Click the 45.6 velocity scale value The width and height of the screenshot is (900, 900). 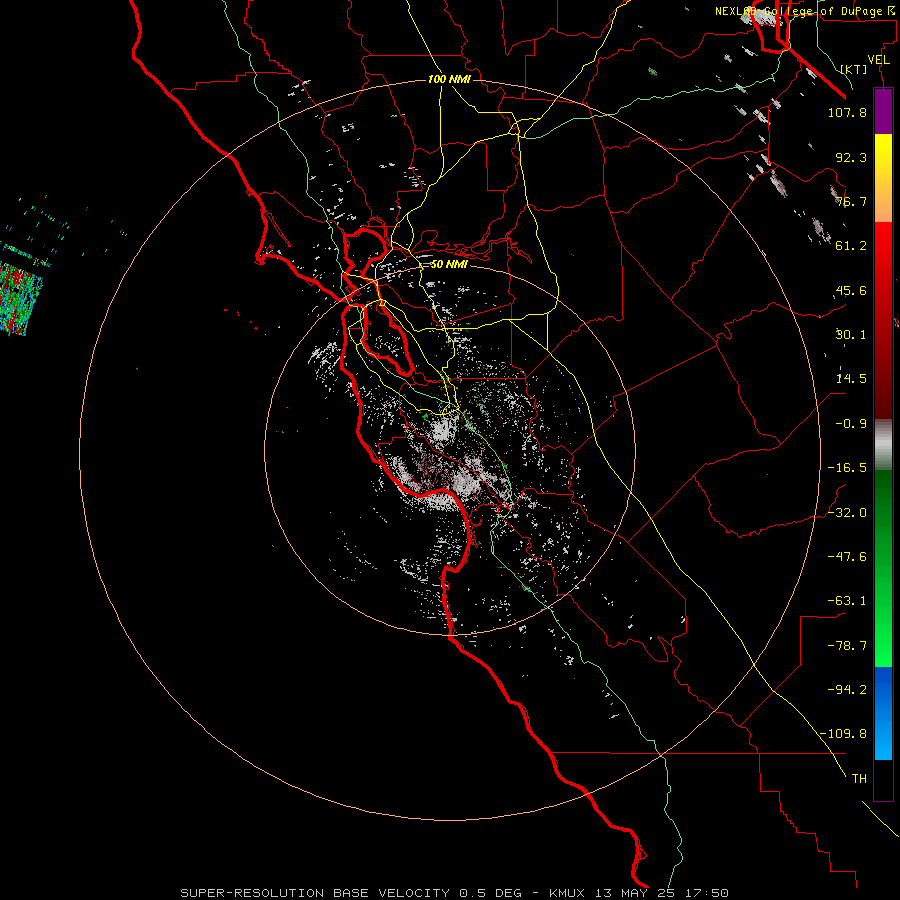[x=851, y=290]
